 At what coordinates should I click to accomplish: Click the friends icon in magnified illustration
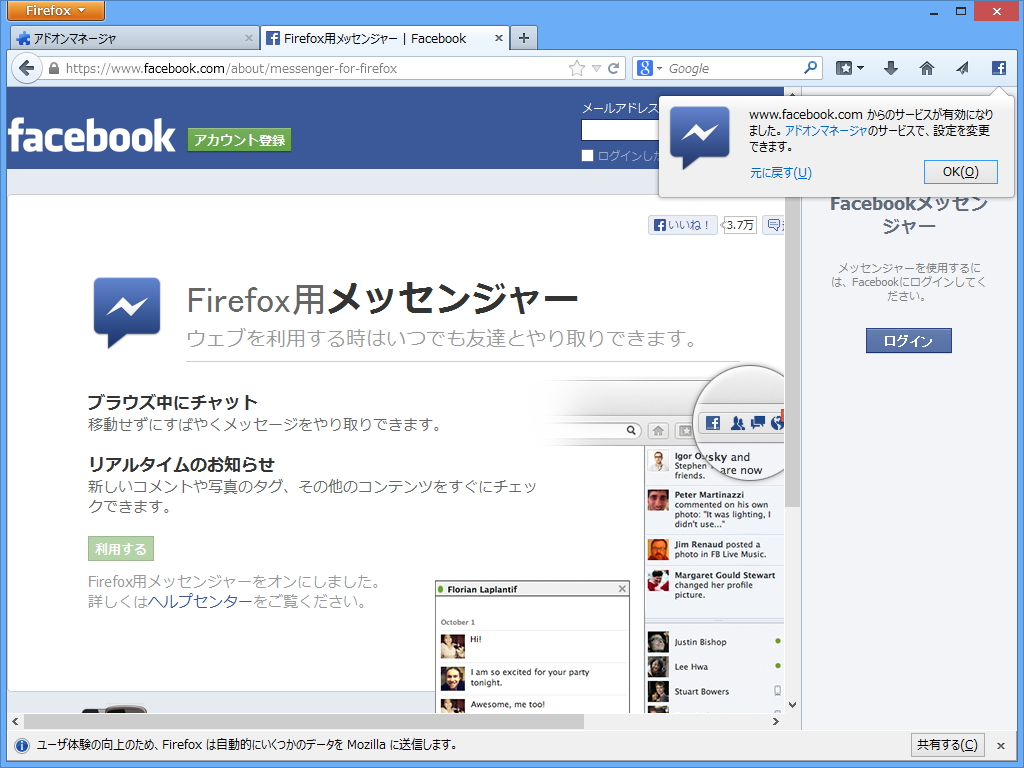point(738,423)
